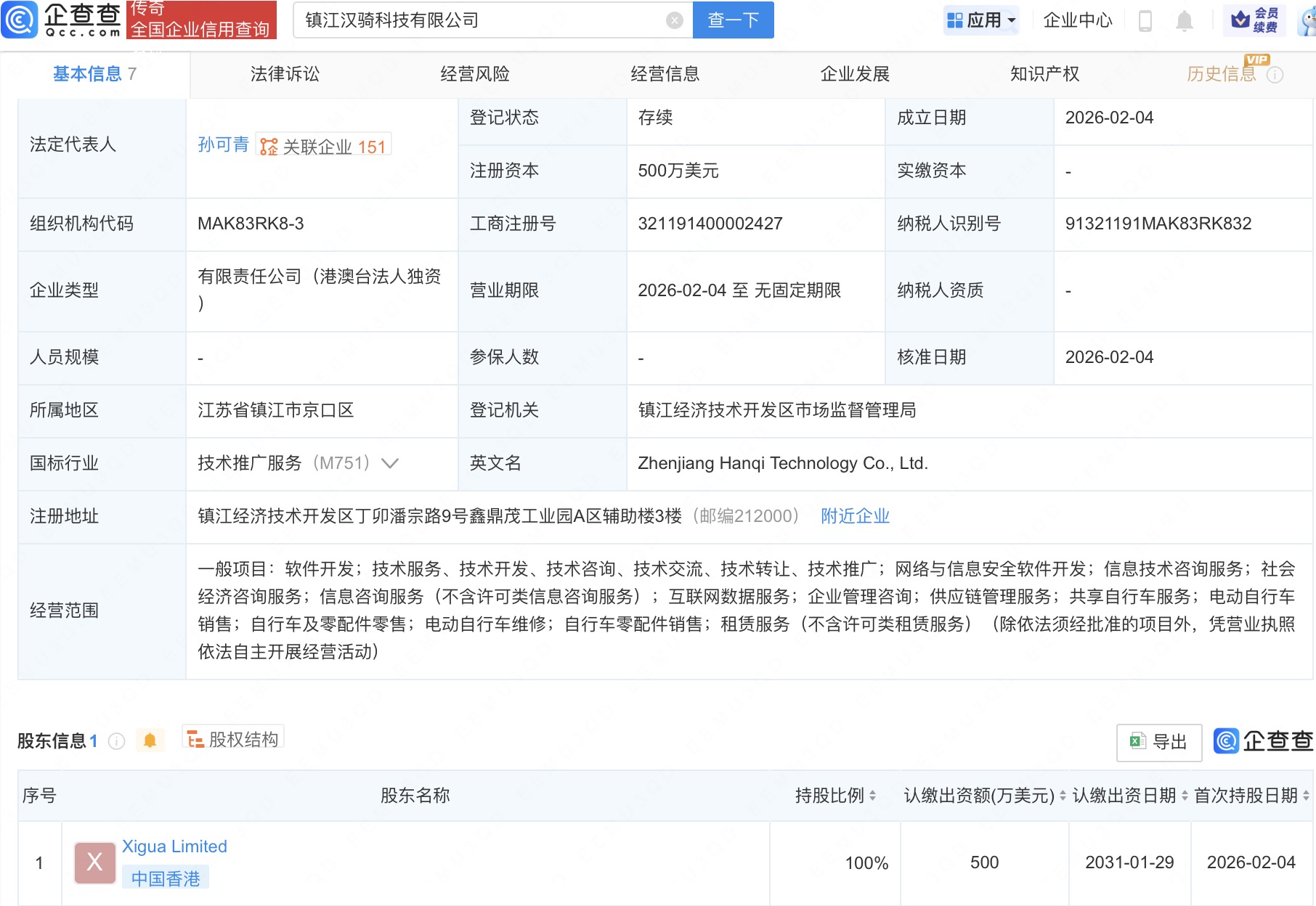Toggle shareholder change alert bell
Image resolution: width=1316 pixels, height=906 pixels.
pyautogui.click(x=150, y=740)
